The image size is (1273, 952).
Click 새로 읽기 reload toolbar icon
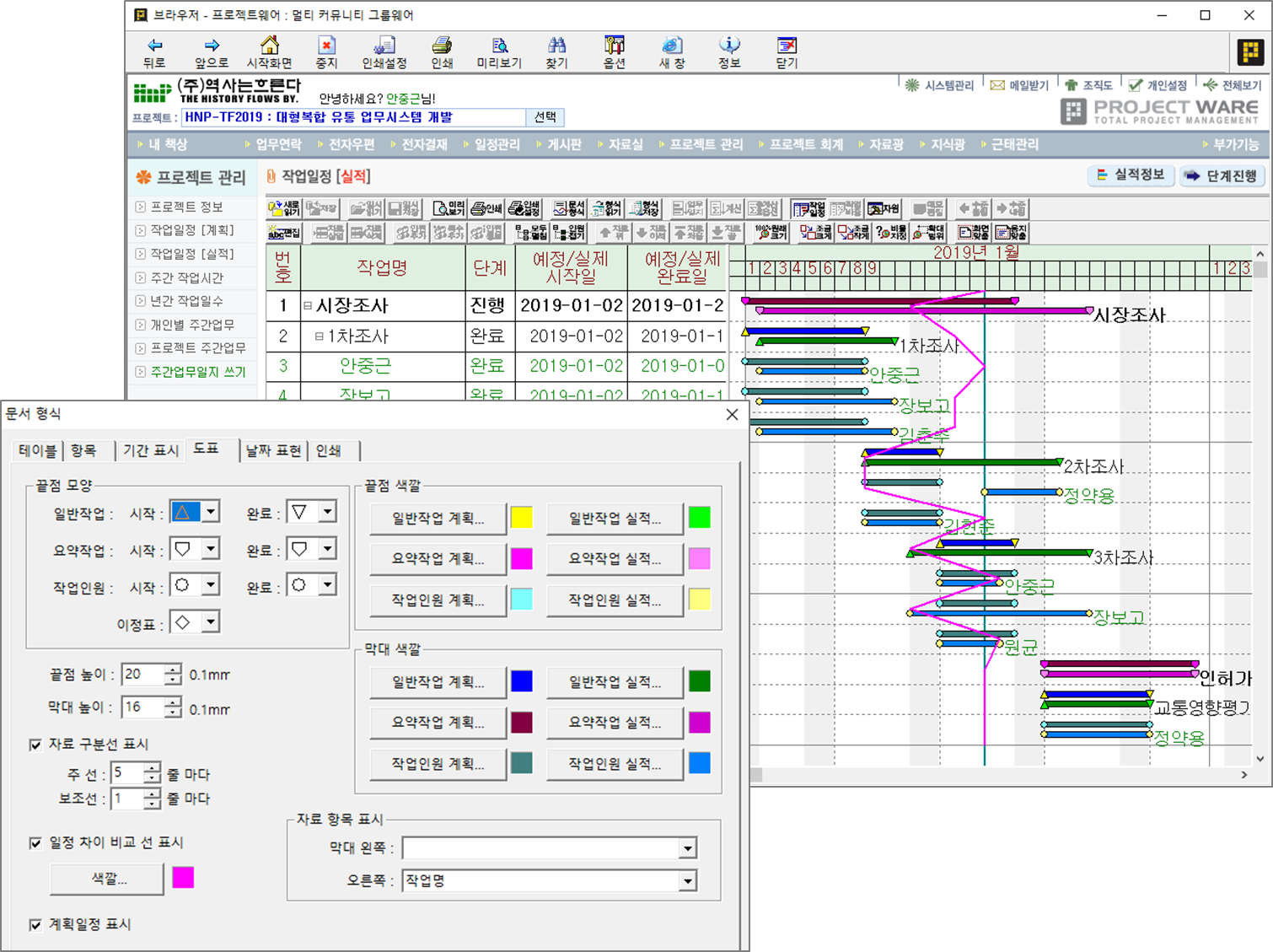(284, 208)
